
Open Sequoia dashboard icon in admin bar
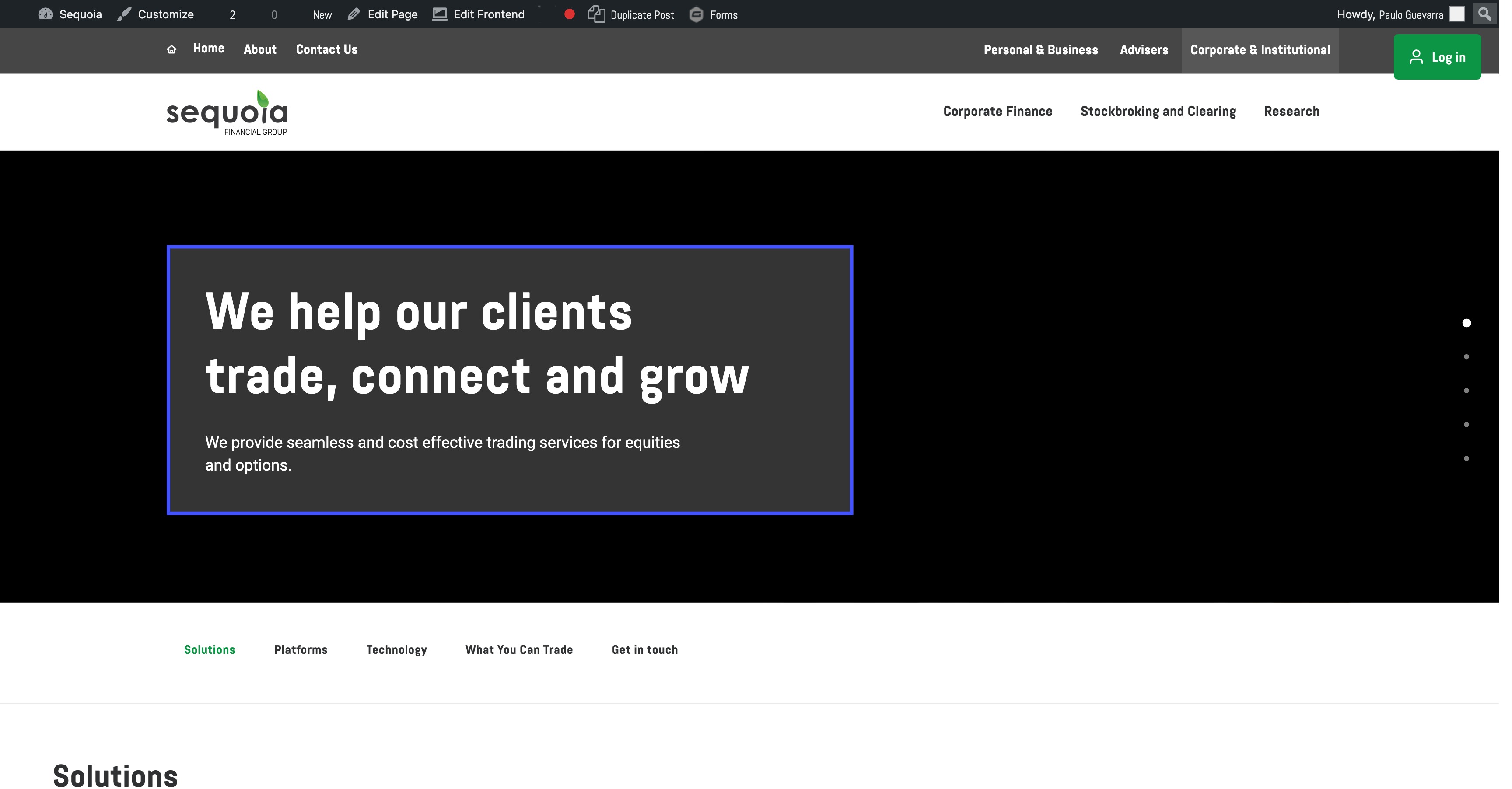coord(45,14)
